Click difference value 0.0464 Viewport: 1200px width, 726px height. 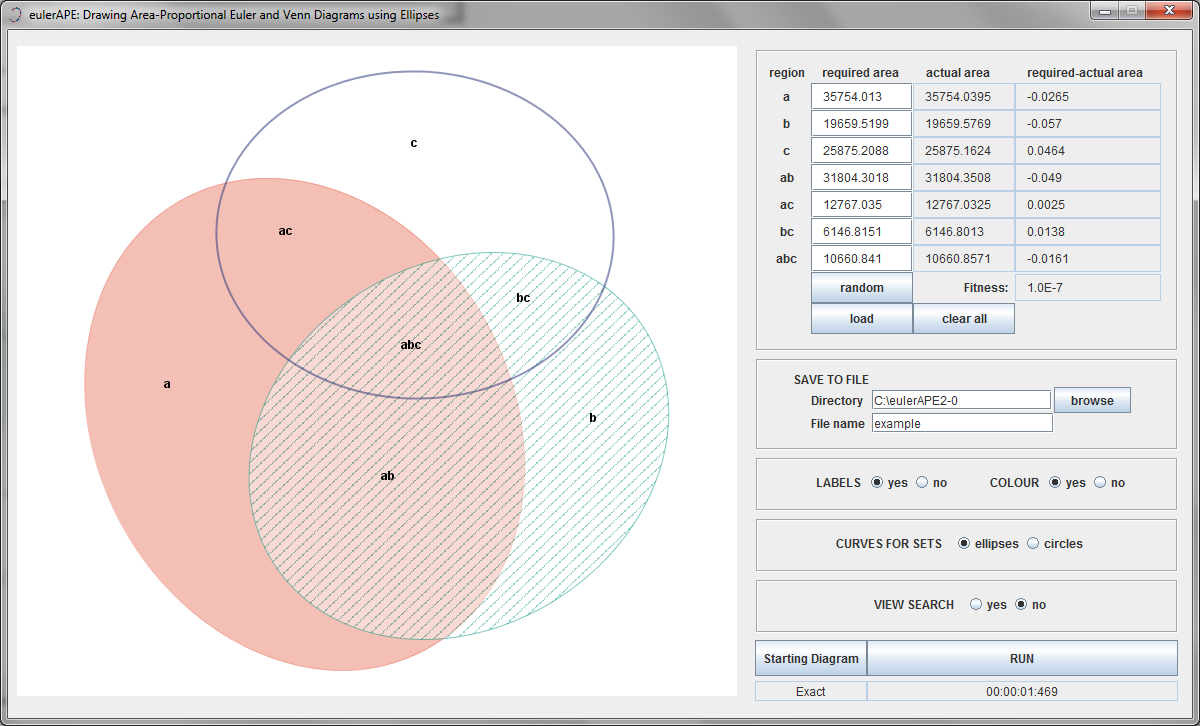click(x=1088, y=151)
